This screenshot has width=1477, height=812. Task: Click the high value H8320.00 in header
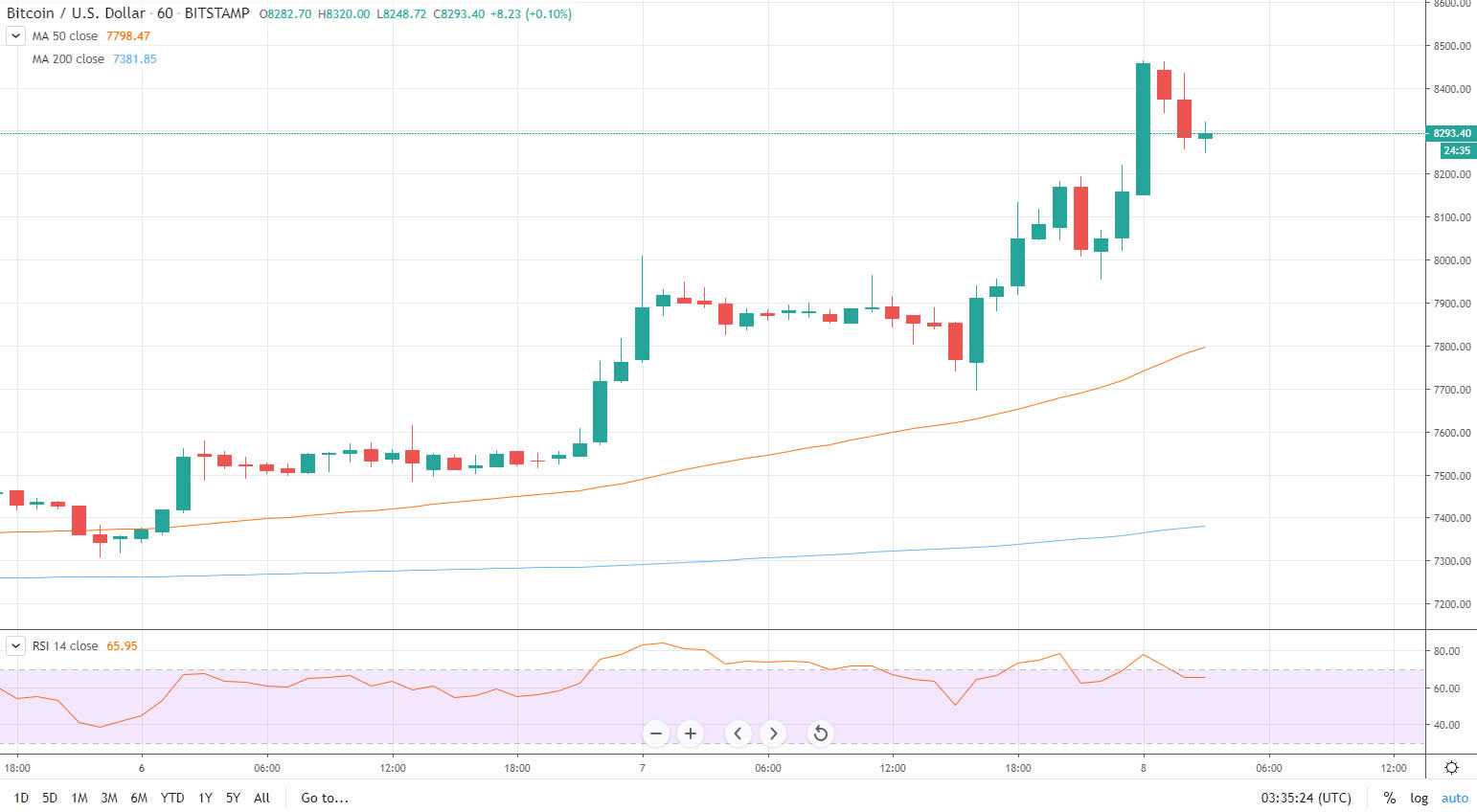(344, 14)
